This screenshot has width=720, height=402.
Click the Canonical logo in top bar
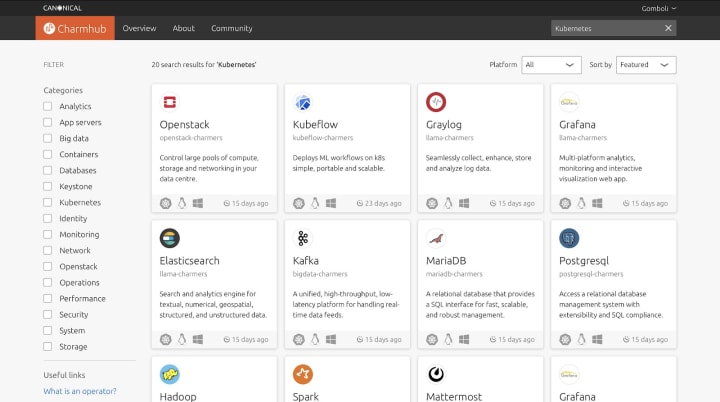(62, 8)
